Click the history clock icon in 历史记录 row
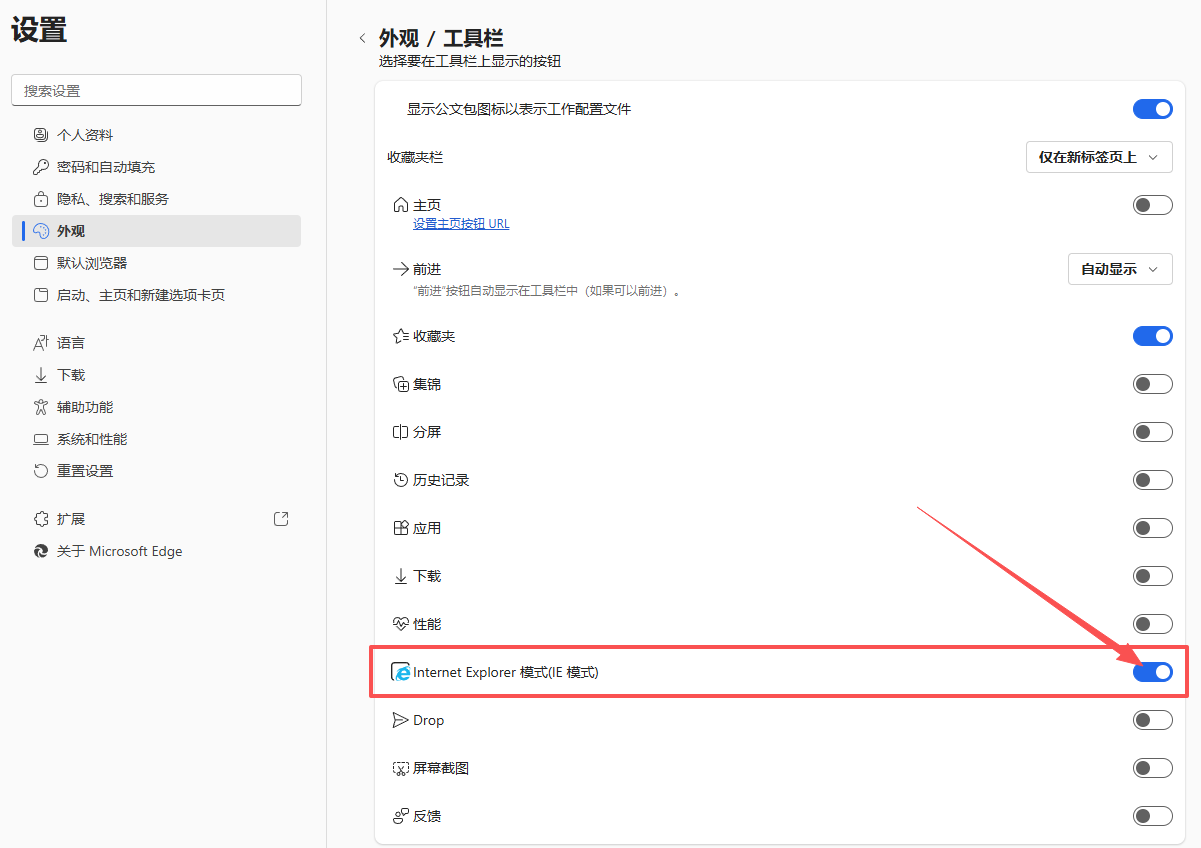 pos(401,480)
